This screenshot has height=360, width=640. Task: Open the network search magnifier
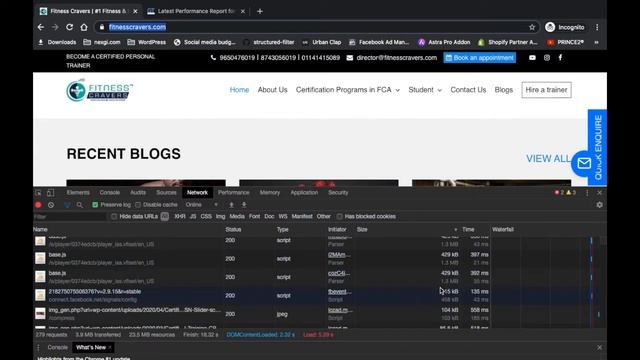80,205
